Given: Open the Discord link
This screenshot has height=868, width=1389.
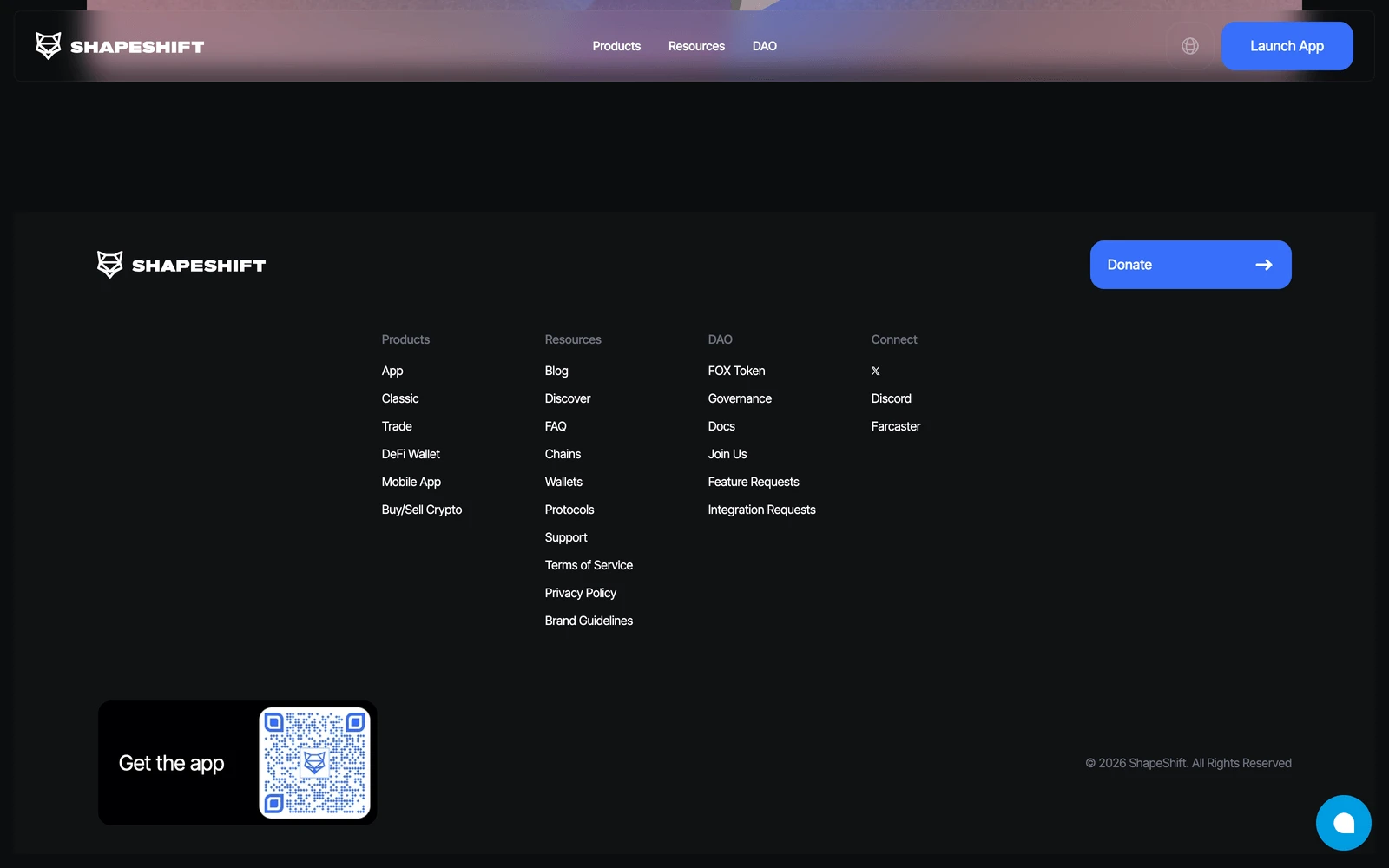Looking at the screenshot, I should tap(892, 398).
